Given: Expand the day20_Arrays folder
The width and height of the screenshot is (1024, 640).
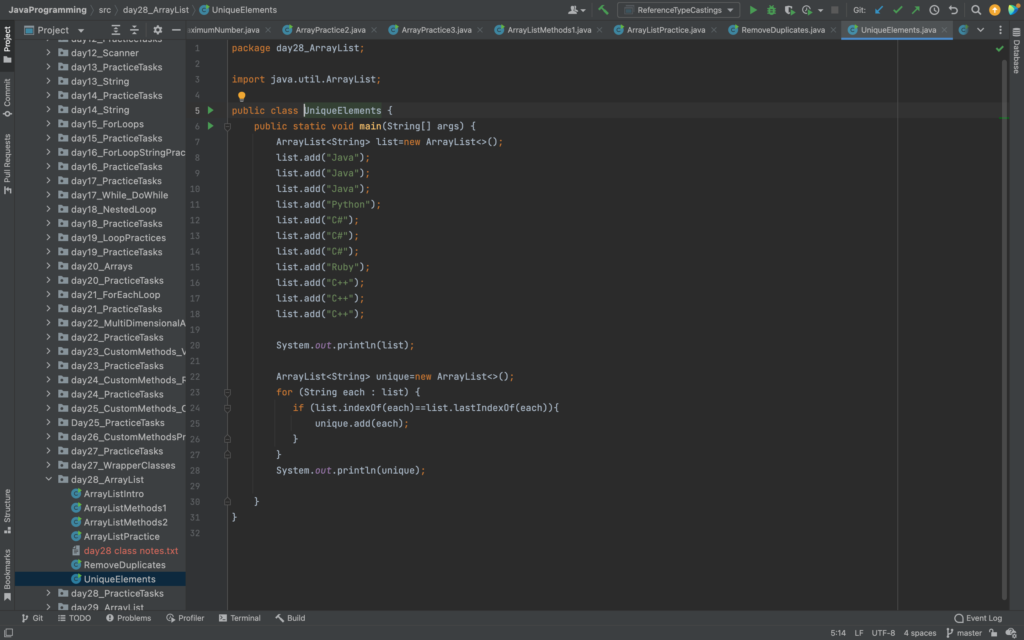Looking at the screenshot, I should coord(48,267).
